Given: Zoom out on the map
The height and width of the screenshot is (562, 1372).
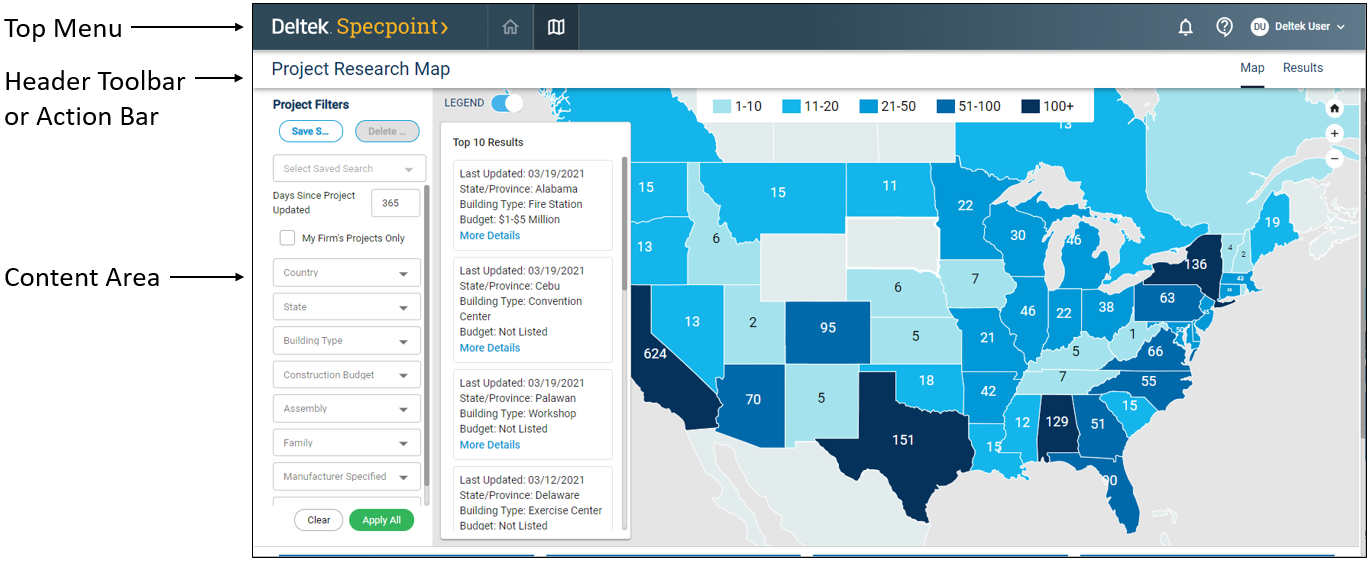Looking at the screenshot, I should pos(1334,159).
